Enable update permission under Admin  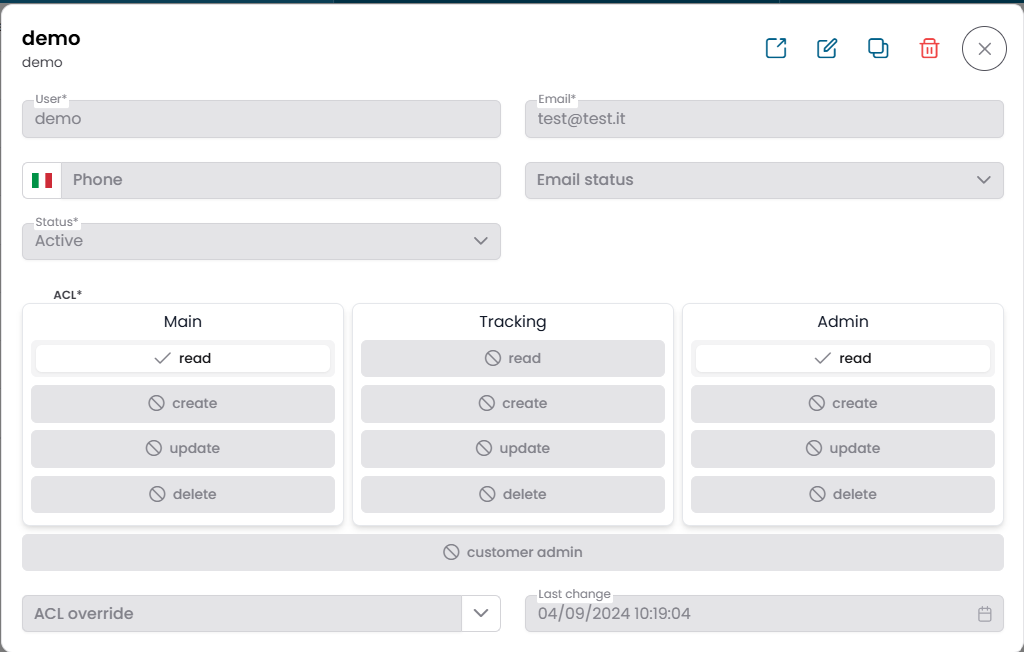842,449
